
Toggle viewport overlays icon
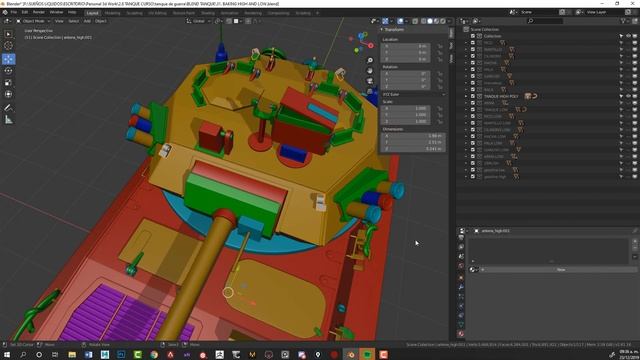point(401,21)
